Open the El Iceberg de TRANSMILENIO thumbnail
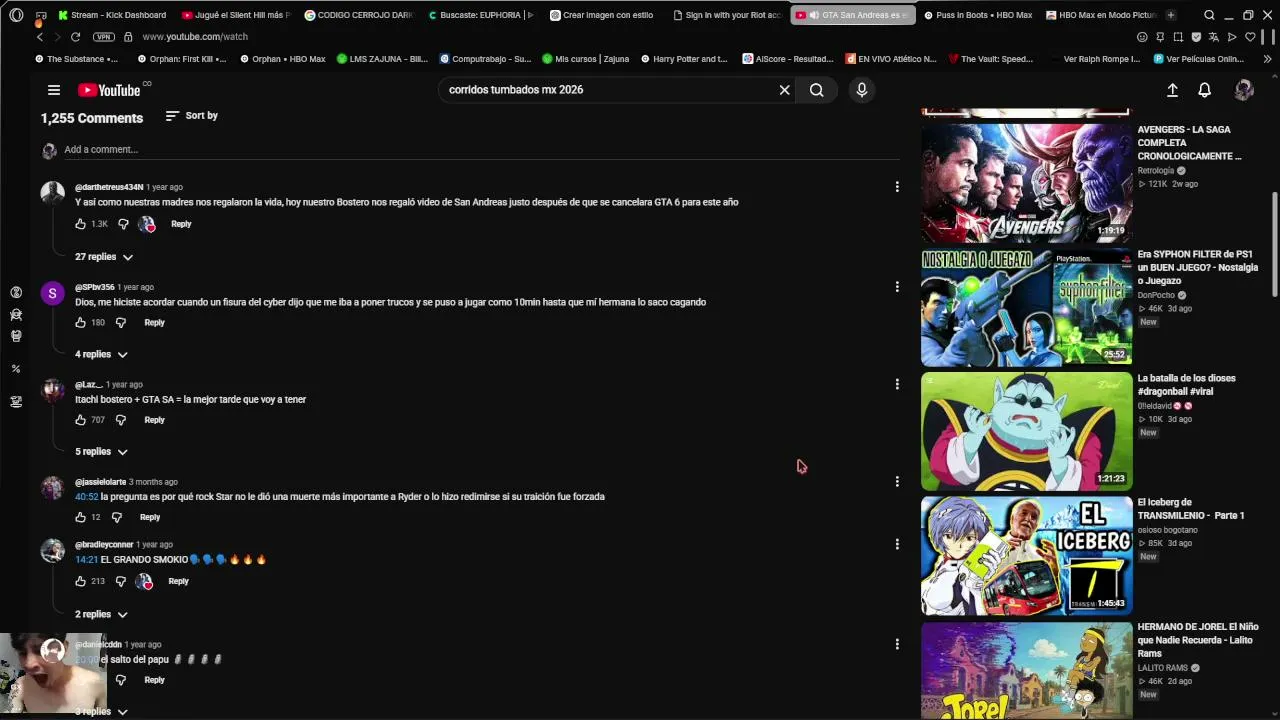This screenshot has width=1280, height=720. (x=1027, y=555)
